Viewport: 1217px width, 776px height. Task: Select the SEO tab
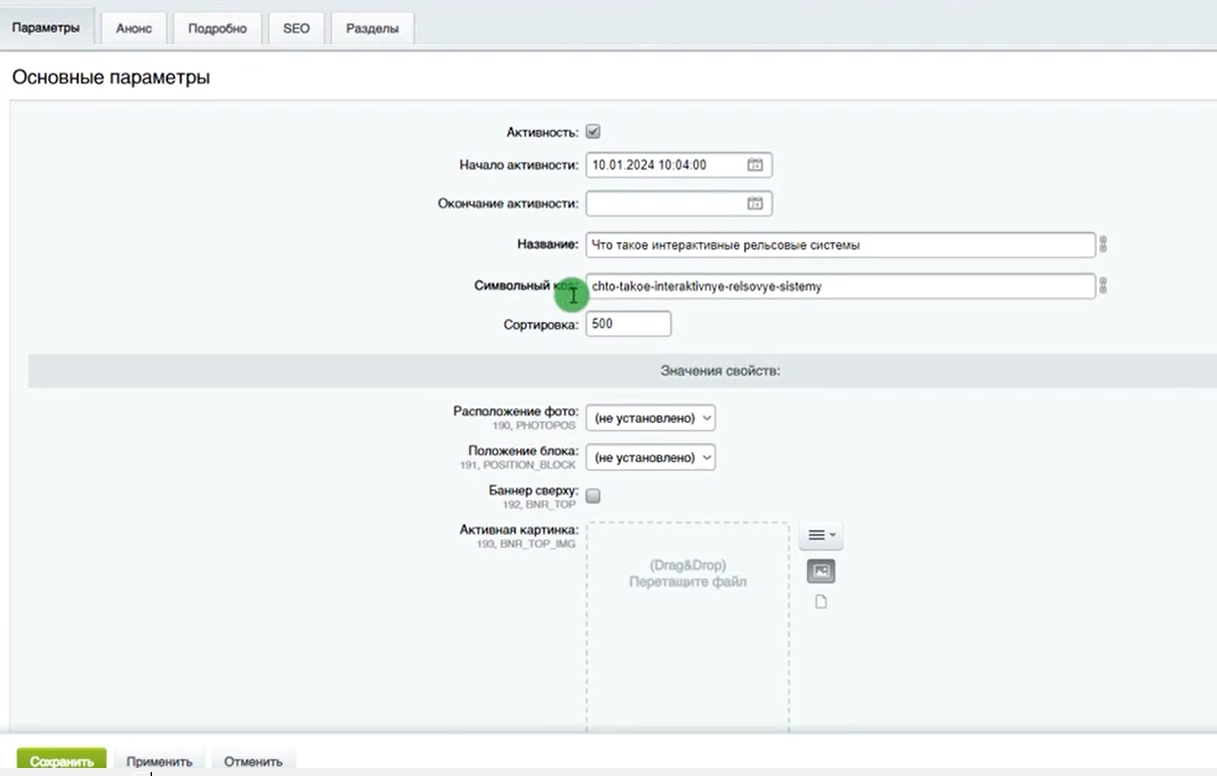pos(296,29)
